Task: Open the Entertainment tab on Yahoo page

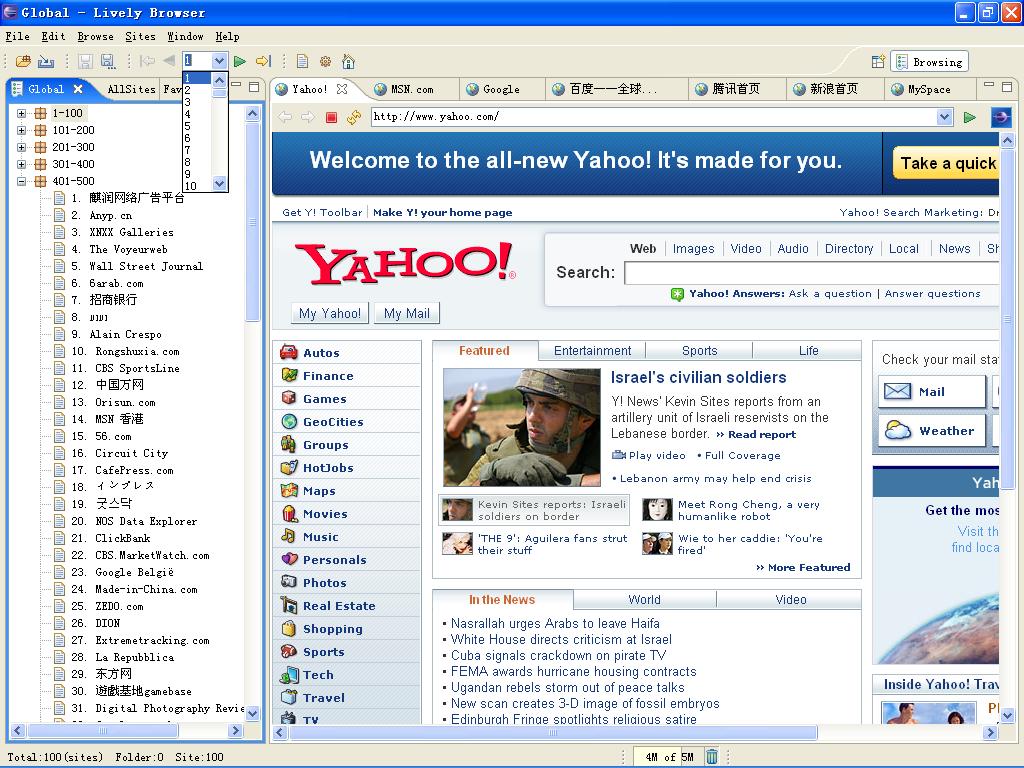Action: [592, 351]
